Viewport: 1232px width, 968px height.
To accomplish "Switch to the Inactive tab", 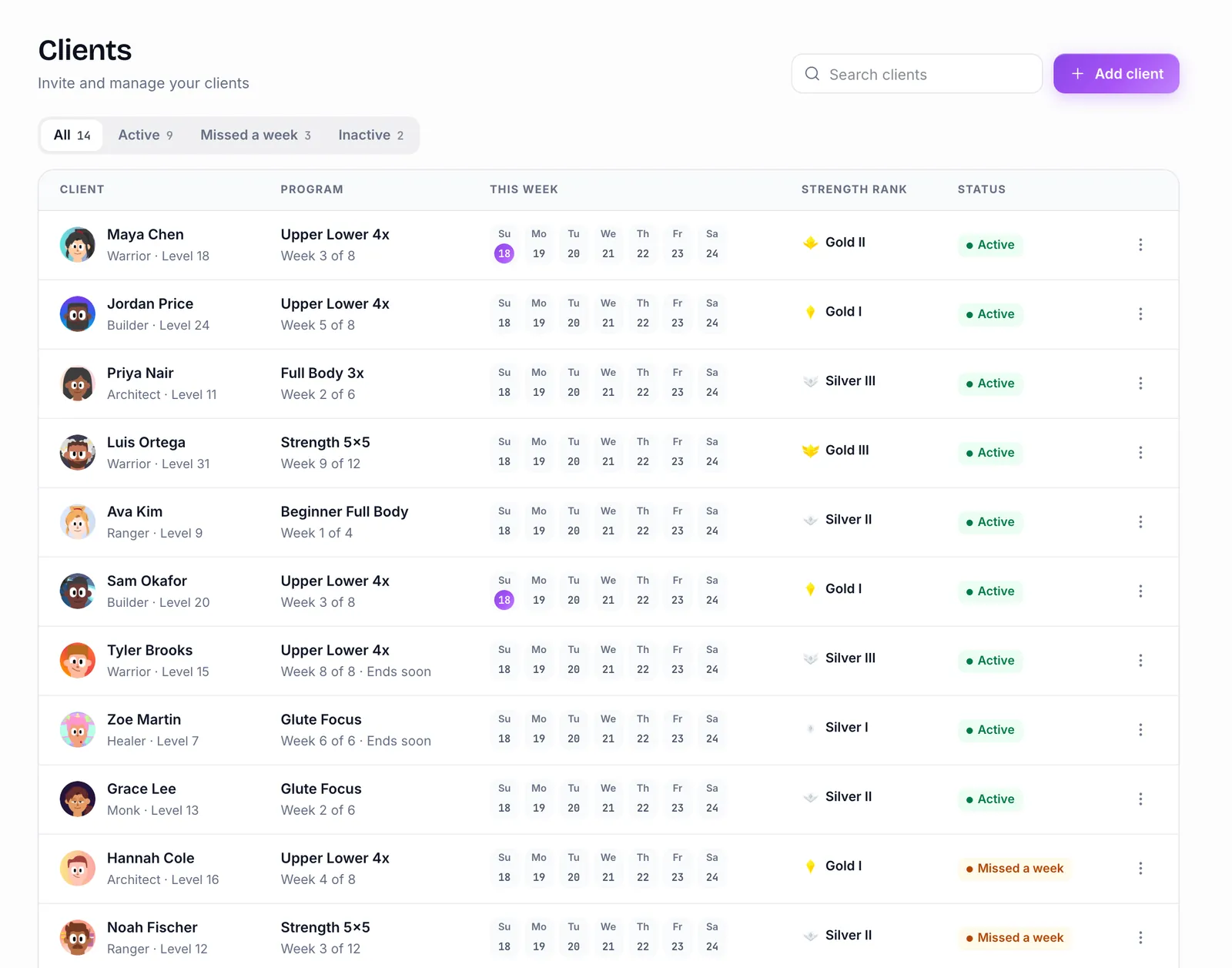I will [x=371, y=136].
